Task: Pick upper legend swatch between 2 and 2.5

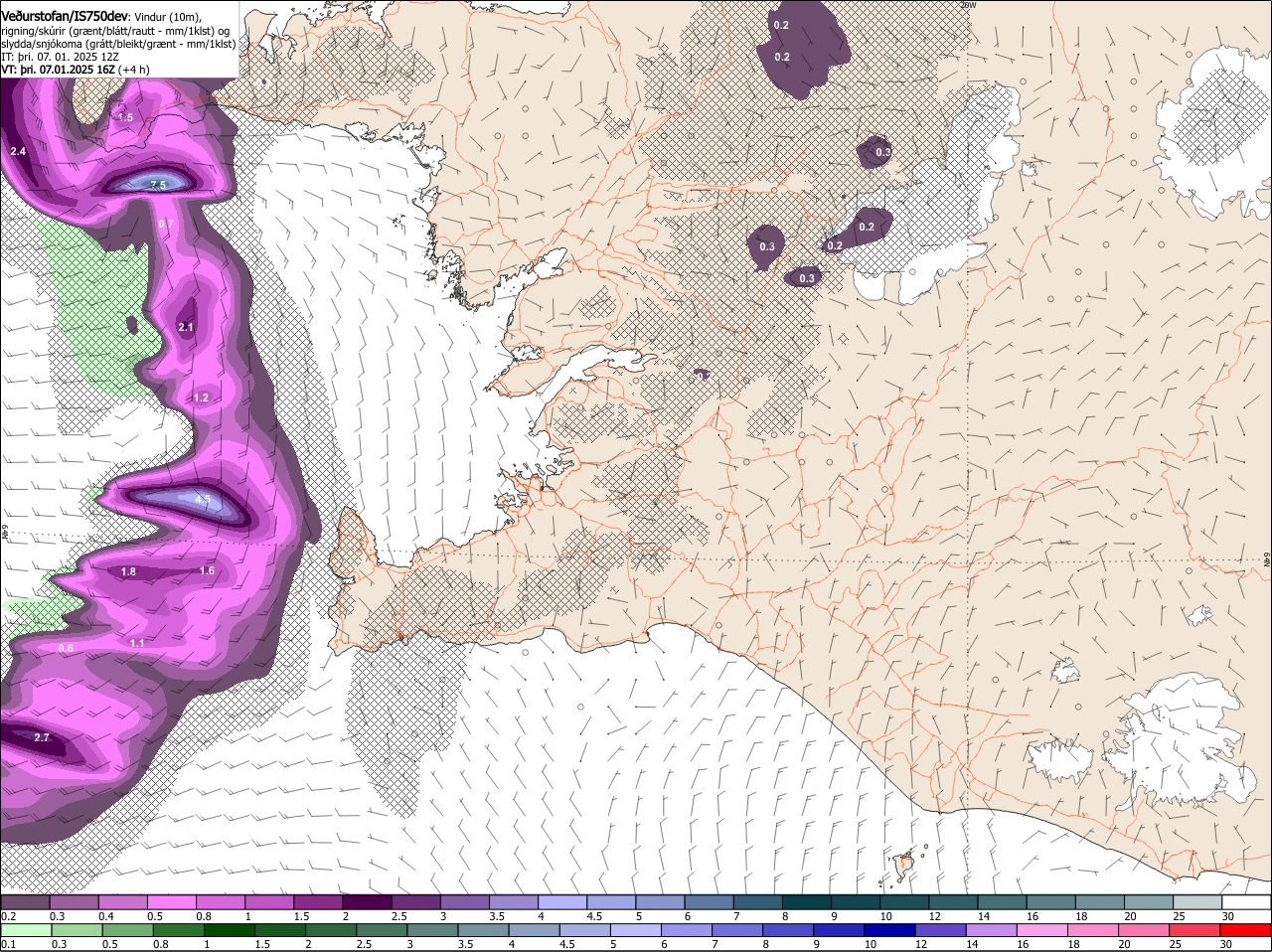Action: (367, 902)
